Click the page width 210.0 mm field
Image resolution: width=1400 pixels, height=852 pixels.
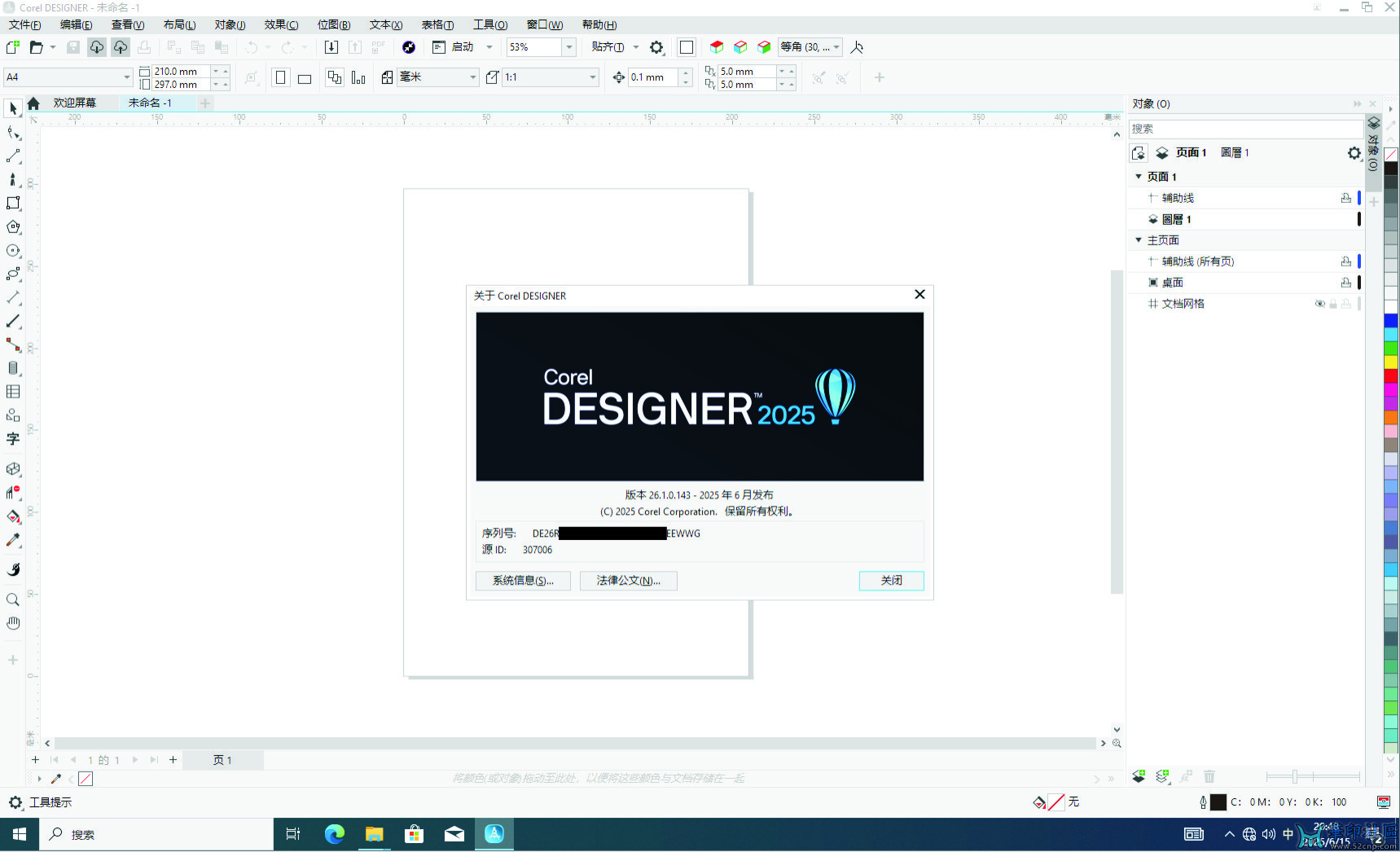tap(182, 71)
